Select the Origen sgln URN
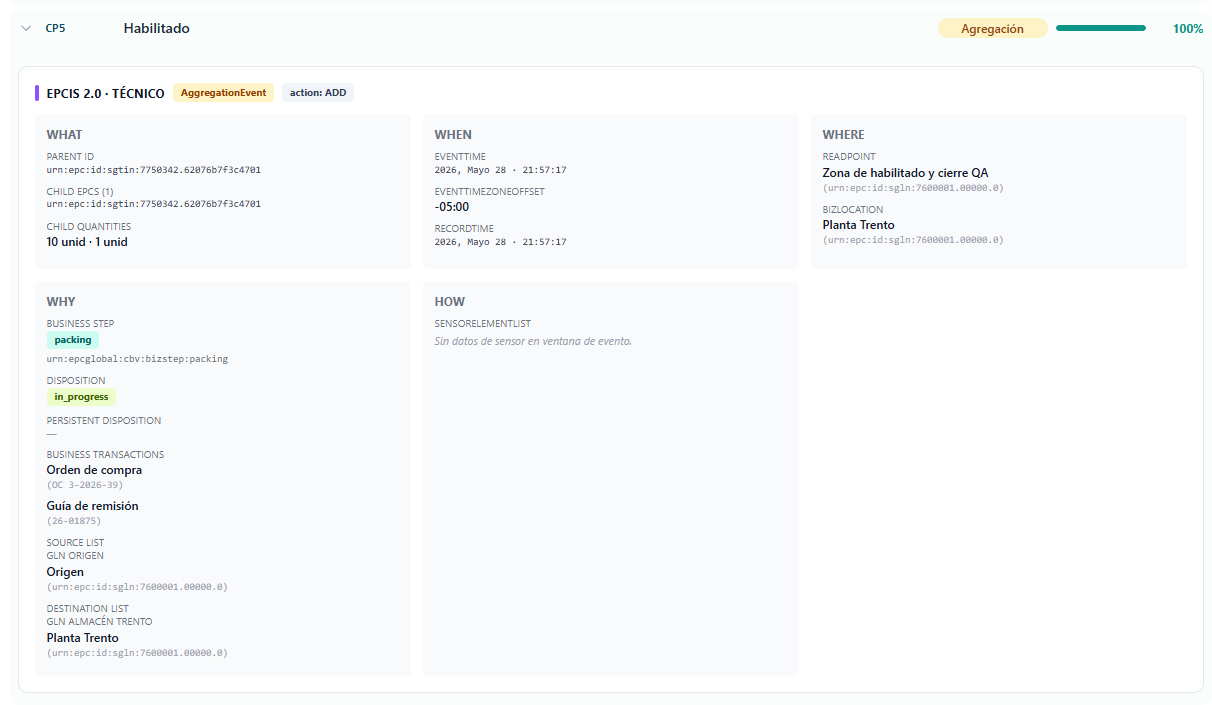The image size is (1212, 705). (137, 587)
